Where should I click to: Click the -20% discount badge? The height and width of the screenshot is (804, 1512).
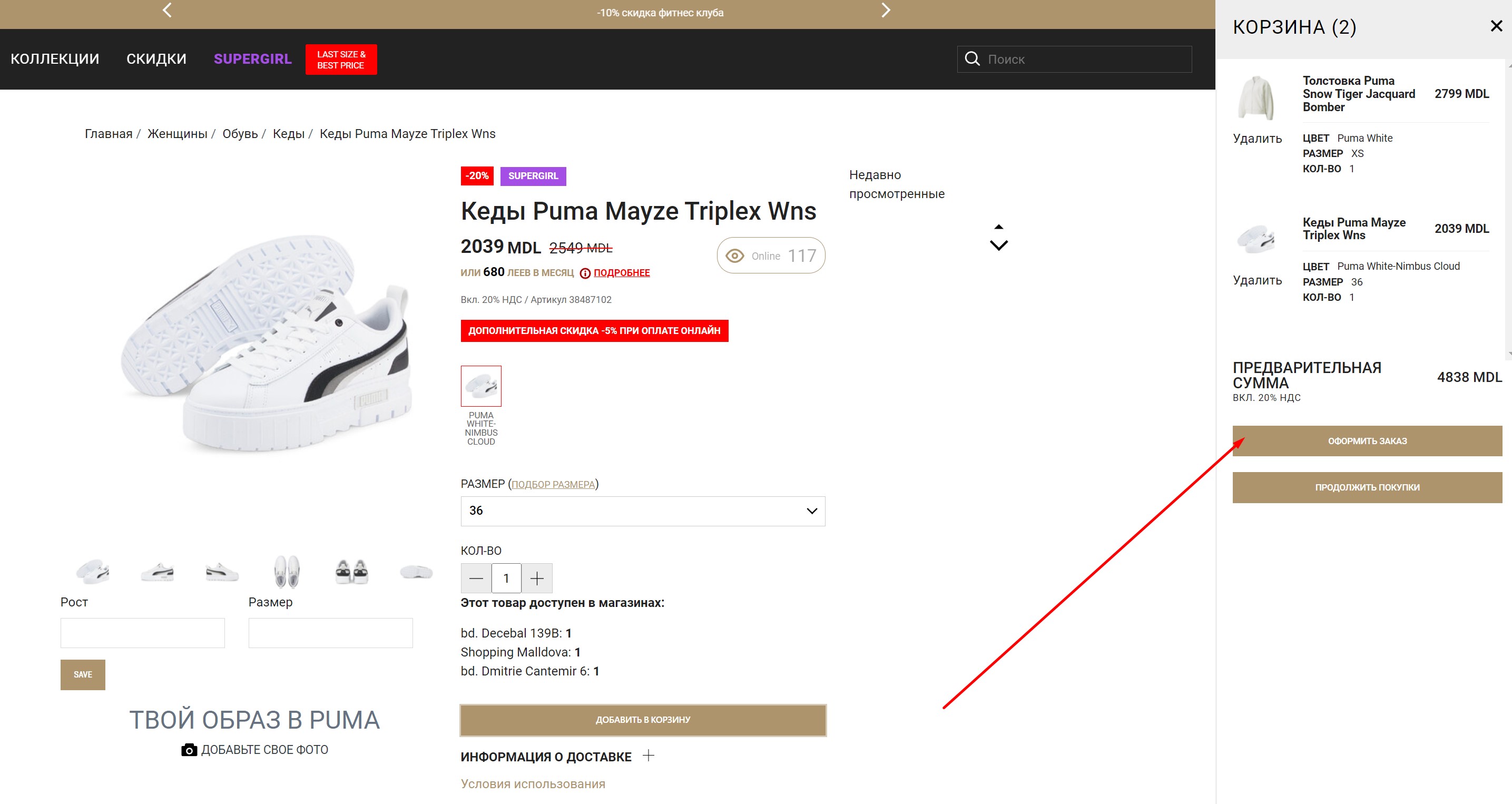477,176
